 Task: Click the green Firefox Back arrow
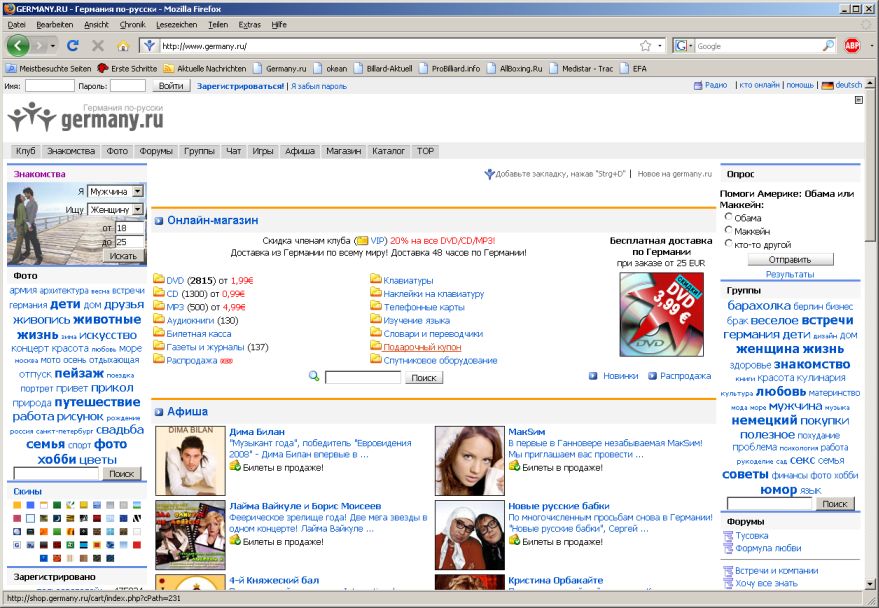click(x=18, y=45)
